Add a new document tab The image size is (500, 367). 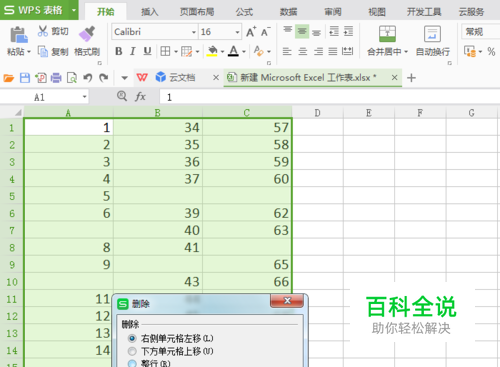[x=411, y=78]
